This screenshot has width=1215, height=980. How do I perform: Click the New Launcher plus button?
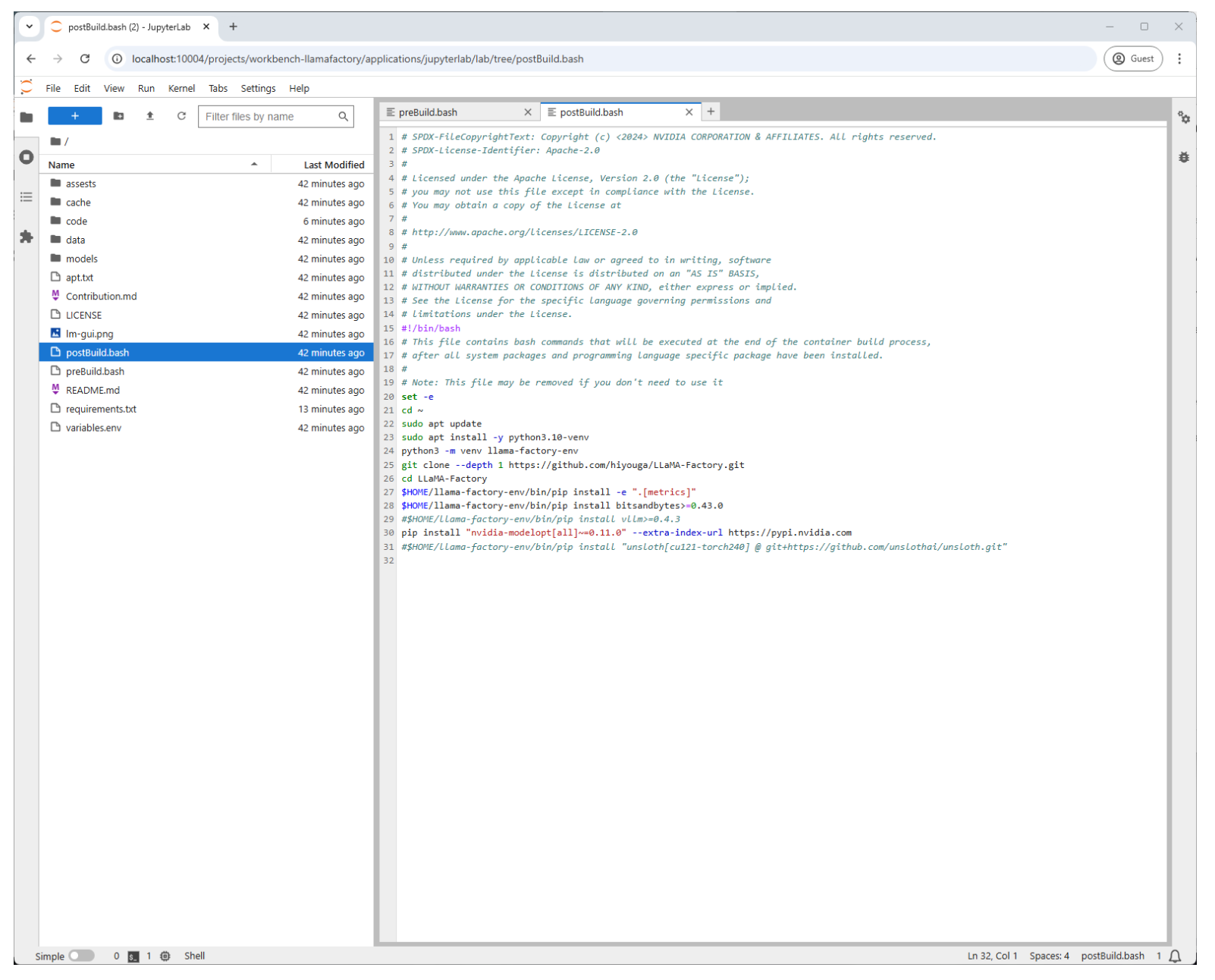coord(74,116)
